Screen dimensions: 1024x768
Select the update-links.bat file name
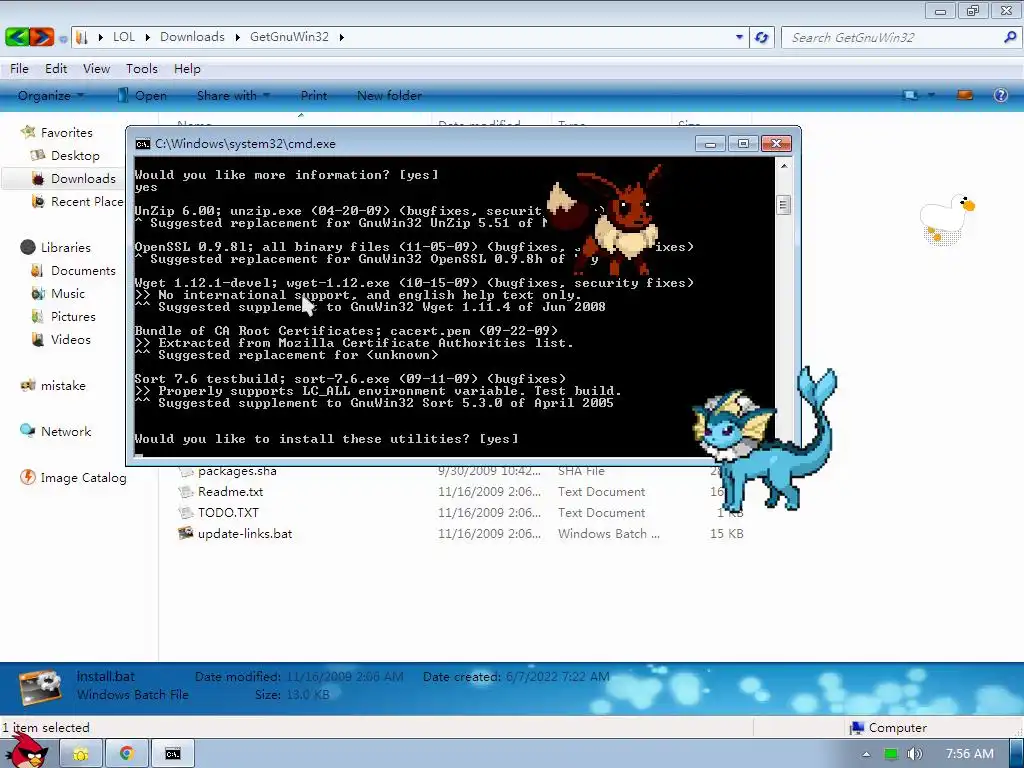(x=245, y=534)
